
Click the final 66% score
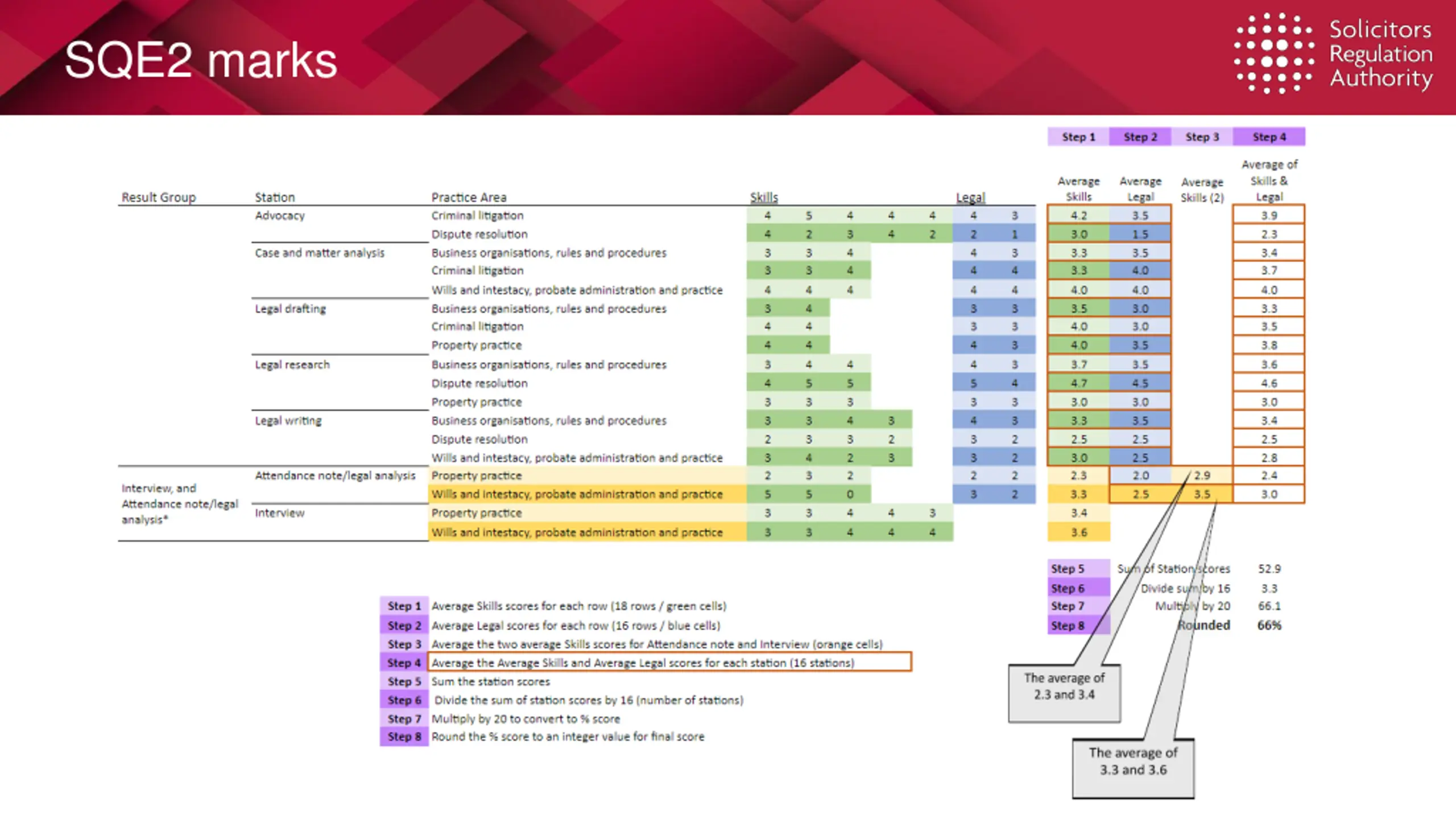pyautogui.click(x=1269, y=625)
